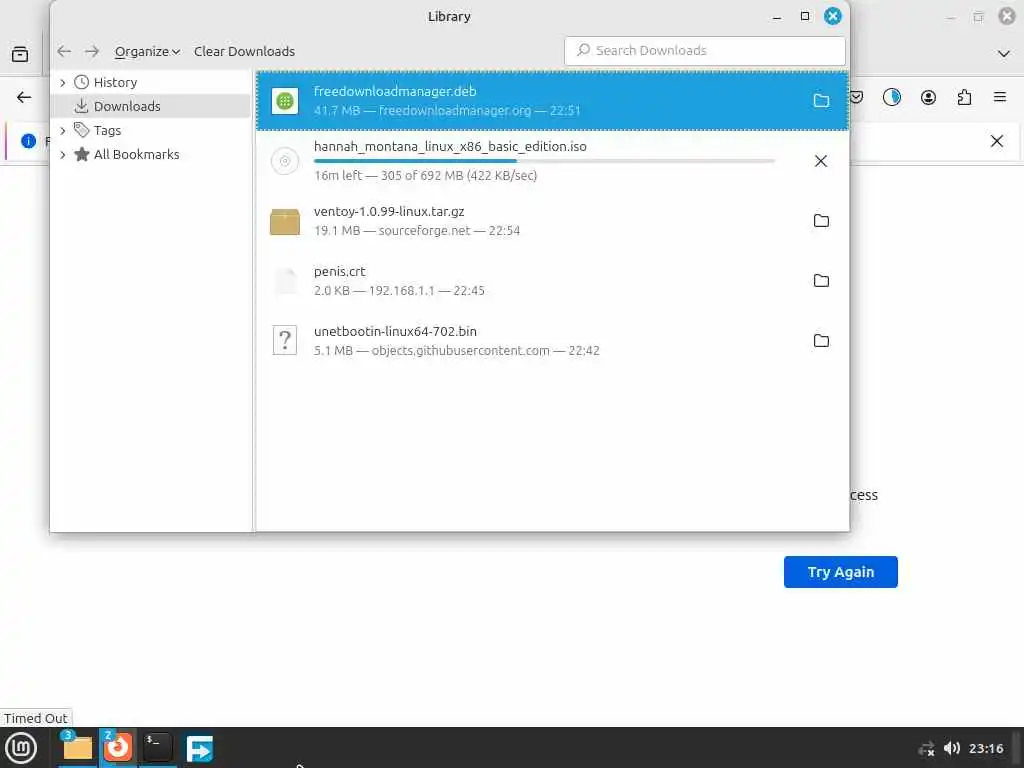Open folder containing ventoy-1.0.99-linux.tar.gz
This screenshot has height=768, width=1024.
821,221
